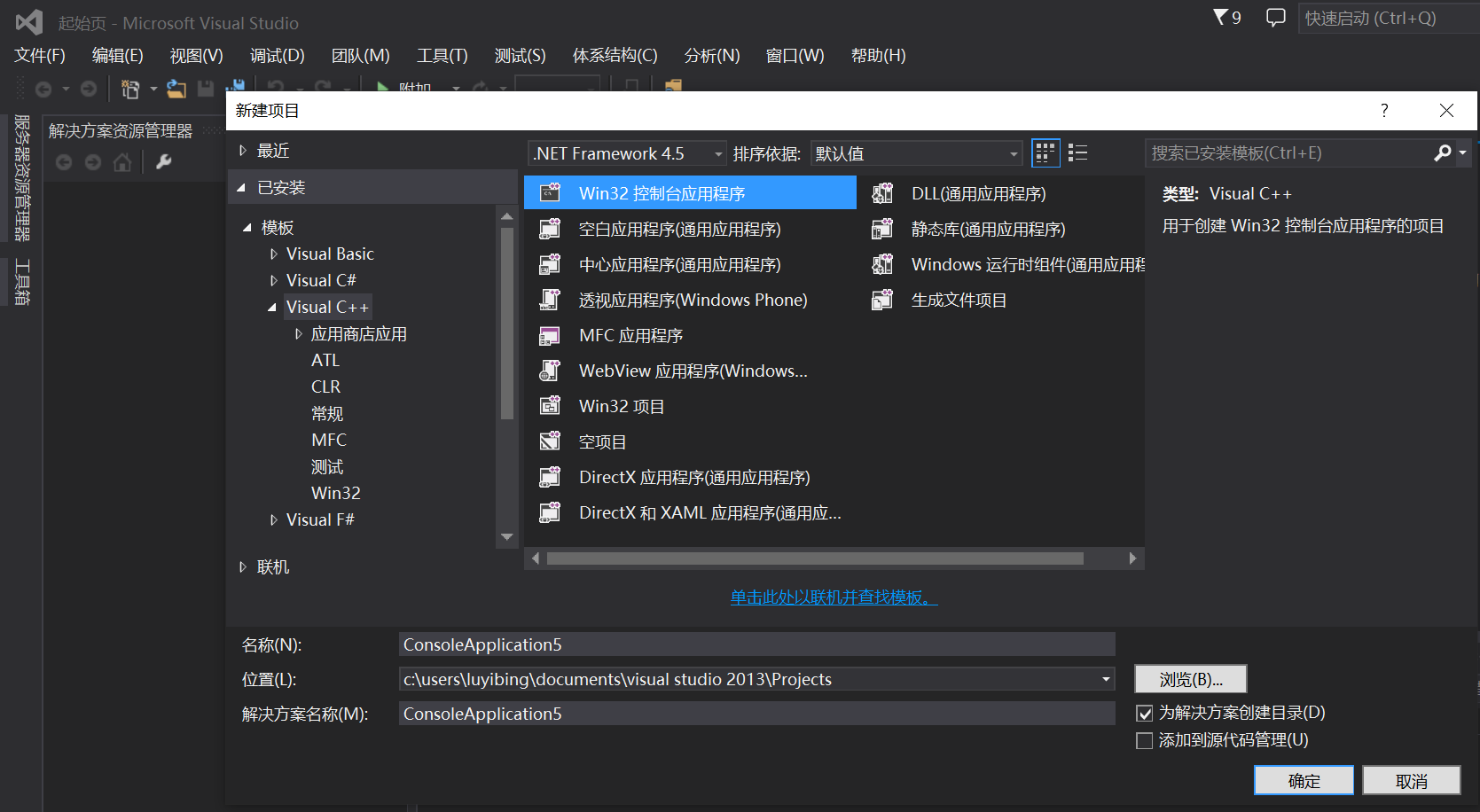Click the Home icon in Solution Explorer

click(122, 162)
